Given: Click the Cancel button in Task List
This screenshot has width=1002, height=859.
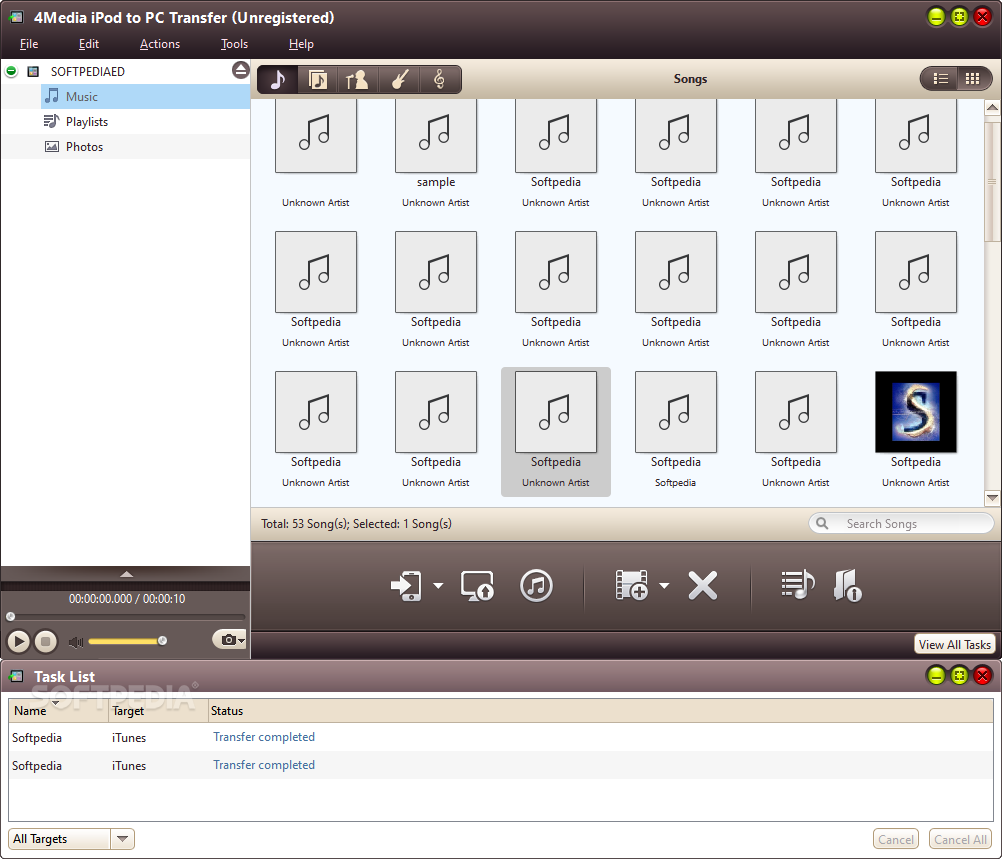Looking at the screenshot, I should tap(895, 839).
